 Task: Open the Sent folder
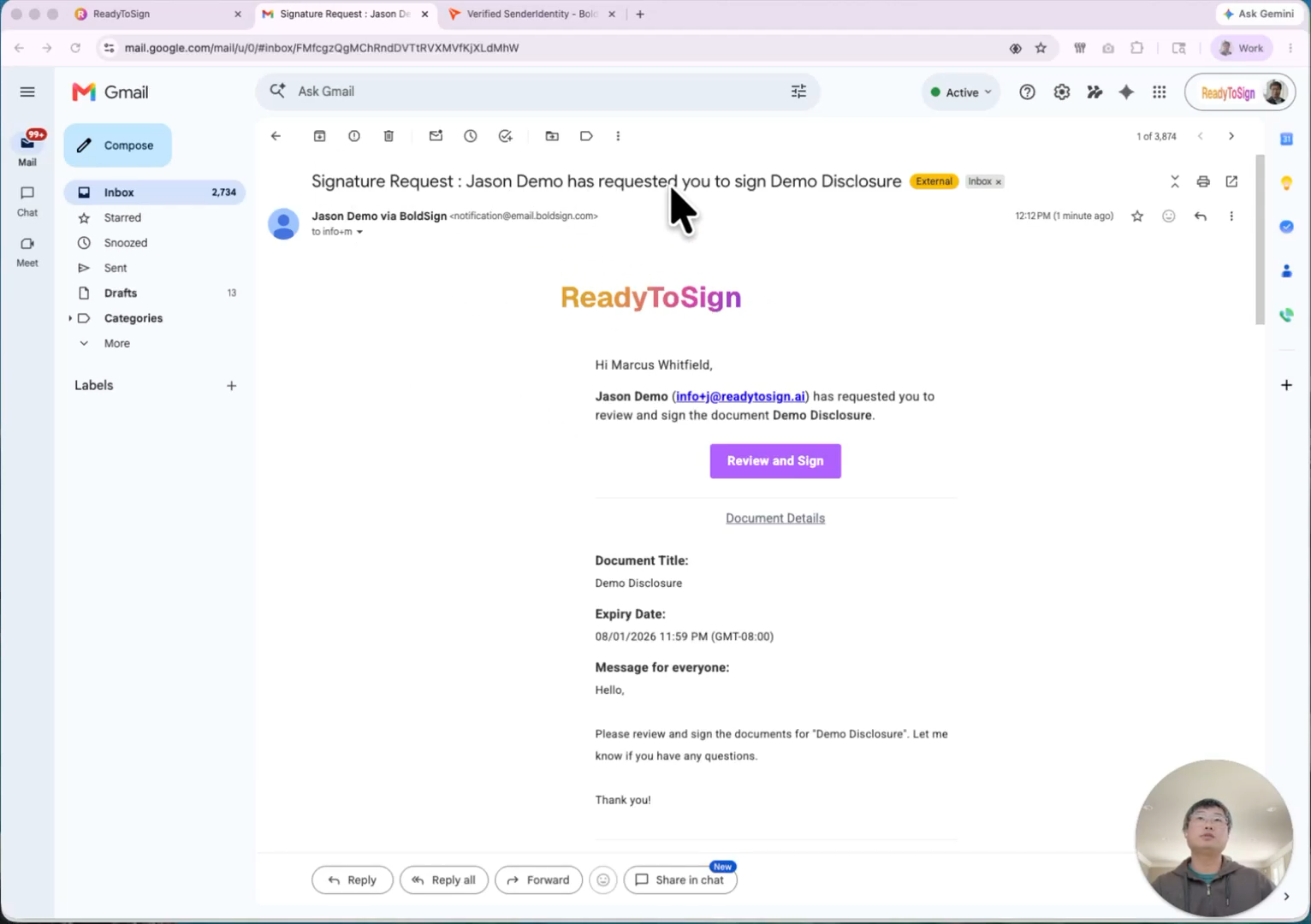[155, 268]
